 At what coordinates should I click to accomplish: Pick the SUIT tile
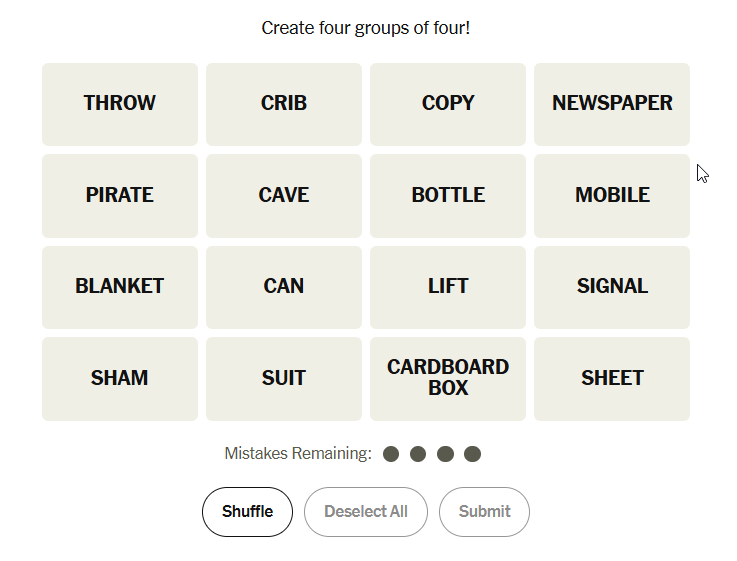pos(284,379)
